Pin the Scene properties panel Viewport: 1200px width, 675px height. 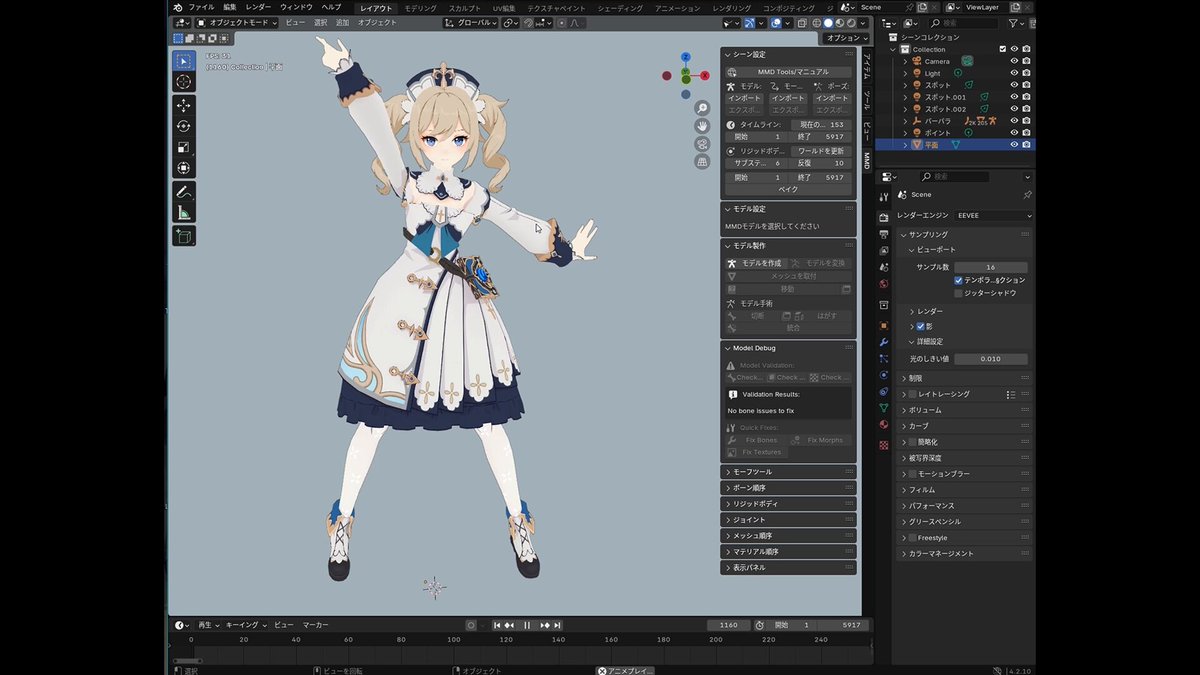(1027, 195)
